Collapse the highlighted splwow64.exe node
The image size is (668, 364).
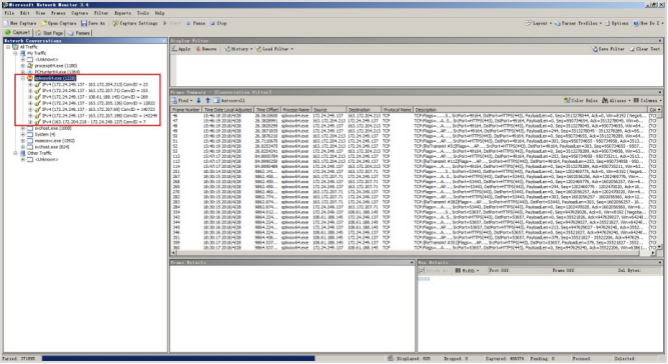tap(23, 78)
